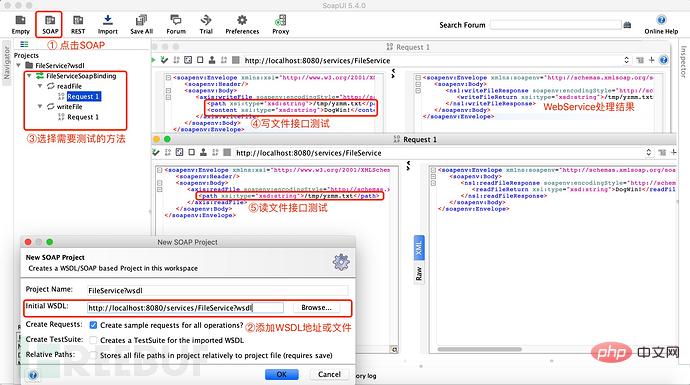Open Online Help icon
Viewport: 690px width, 385px height.
(x=661, y=25)
